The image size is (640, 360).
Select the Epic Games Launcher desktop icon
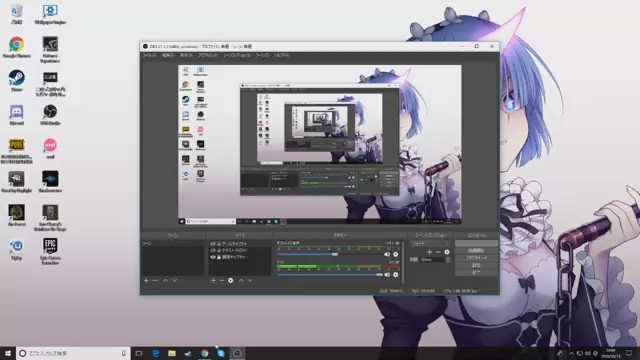pos(50,251)
